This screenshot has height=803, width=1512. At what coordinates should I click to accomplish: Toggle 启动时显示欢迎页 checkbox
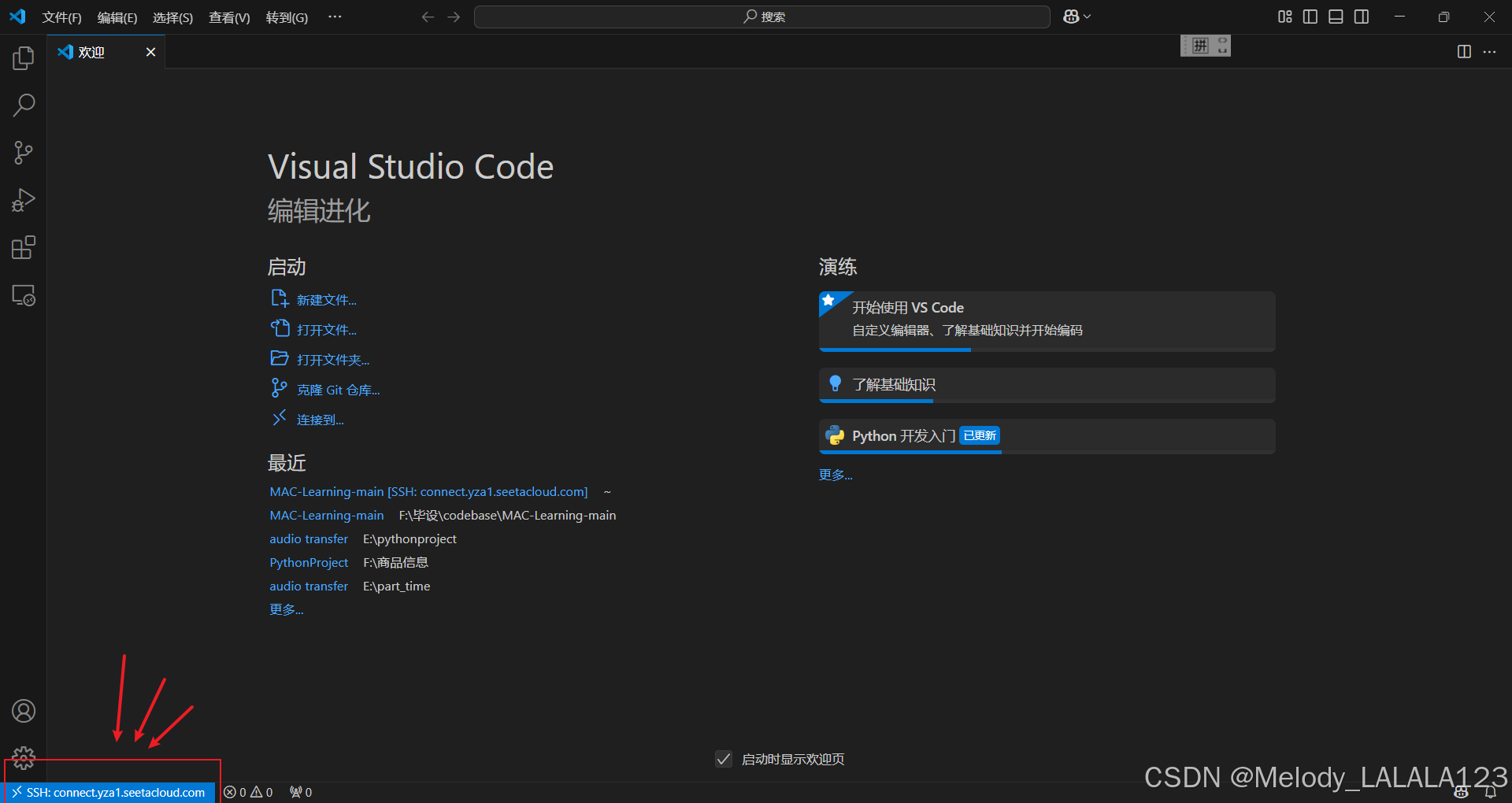[x=724, y=759]
